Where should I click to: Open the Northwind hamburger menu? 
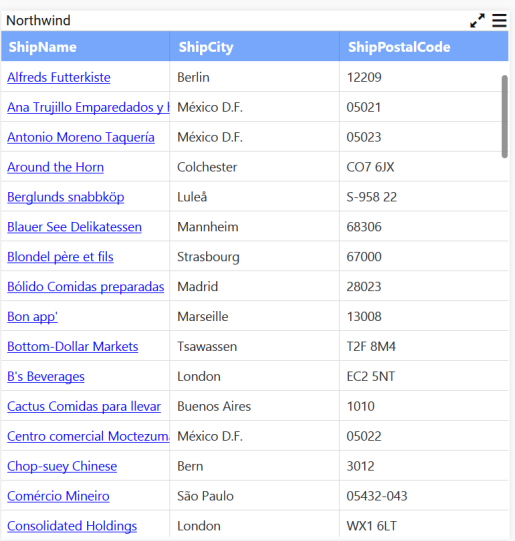pos(499,20)
